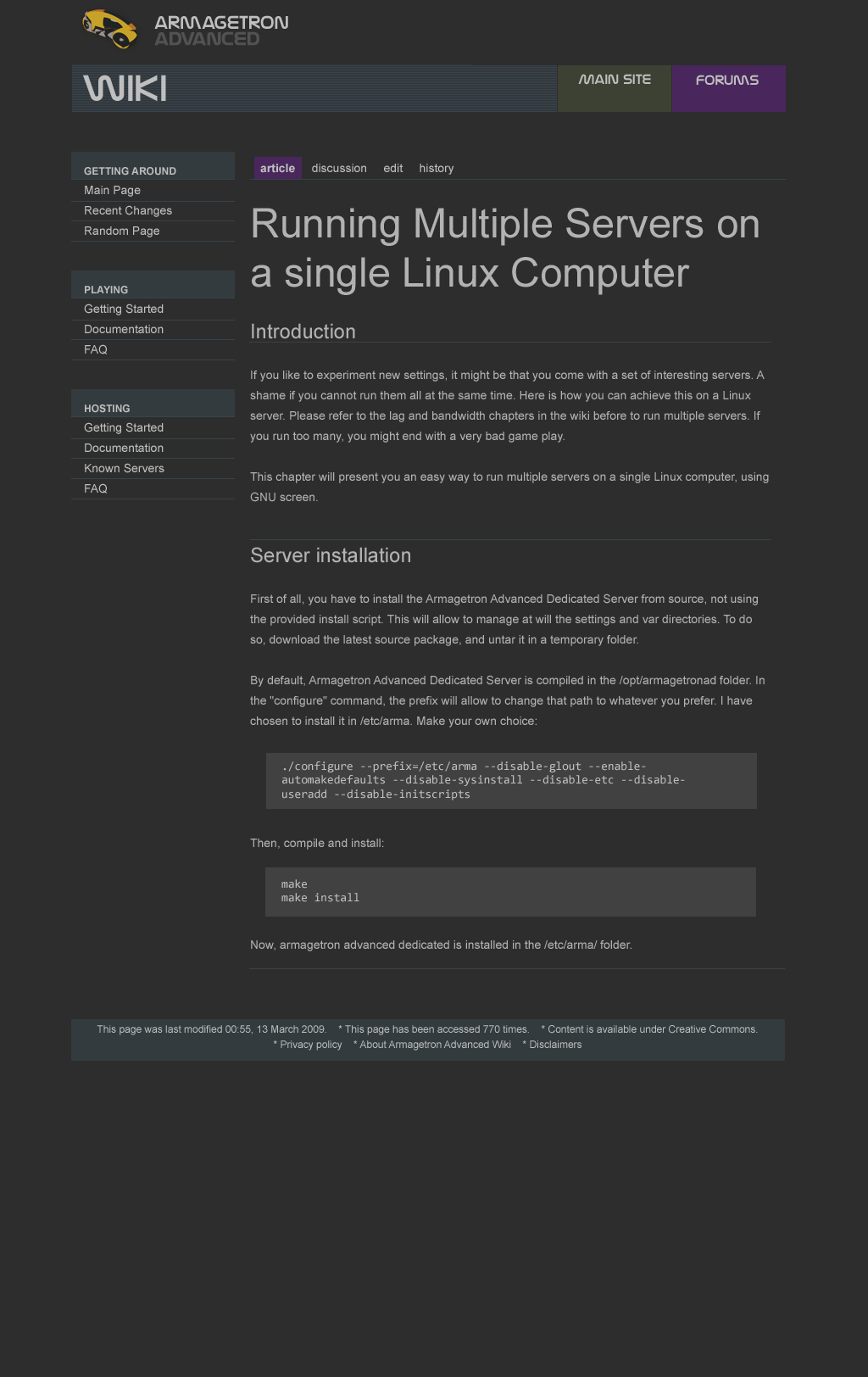The image size is (868, 1377).
Task: Select the article tab
Action: tap(277, 169)
